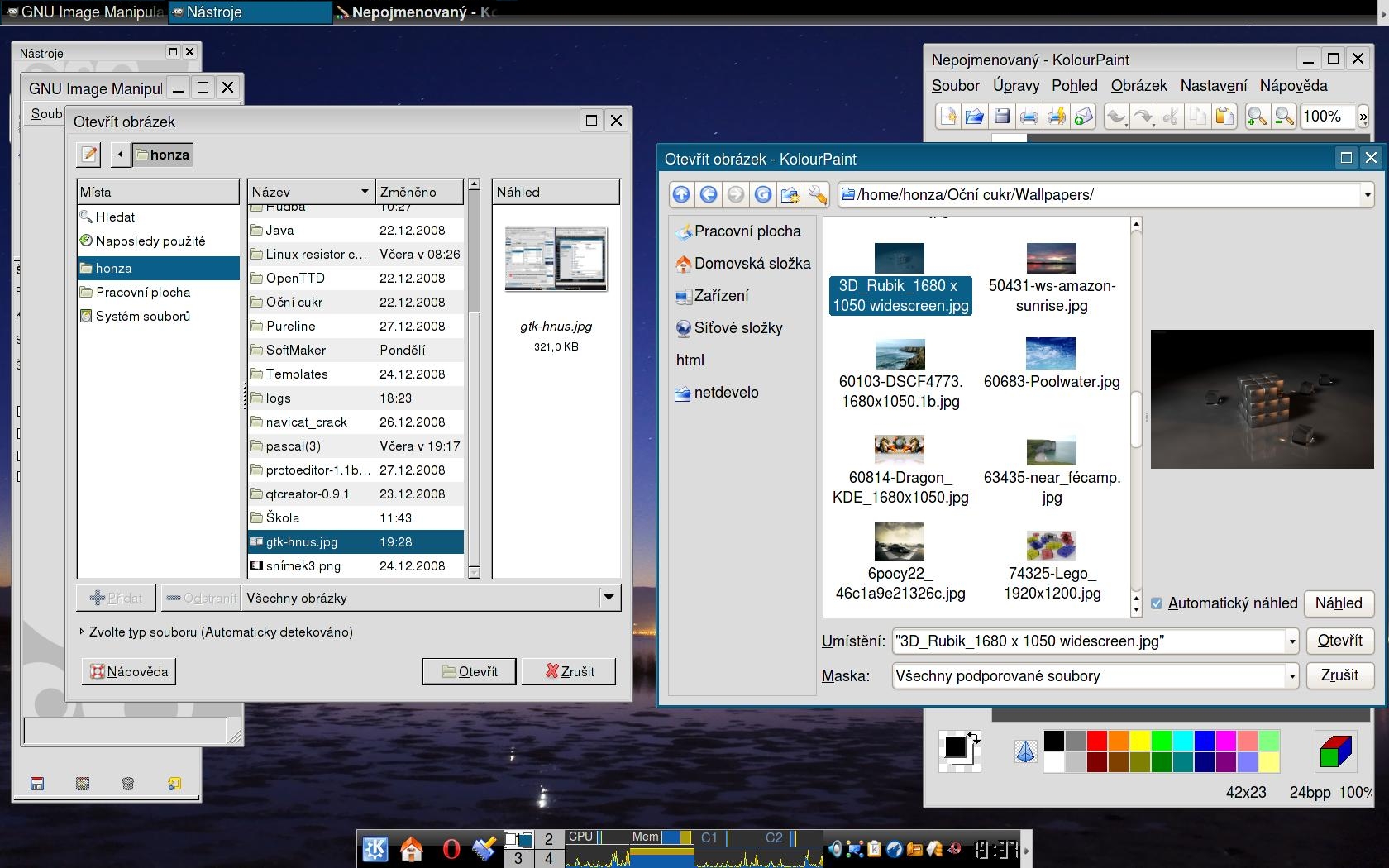Viewport: 1389px width, 868px height.
Task: Click Print preview icon with lightning bolt
Action: click(1057, 117)
